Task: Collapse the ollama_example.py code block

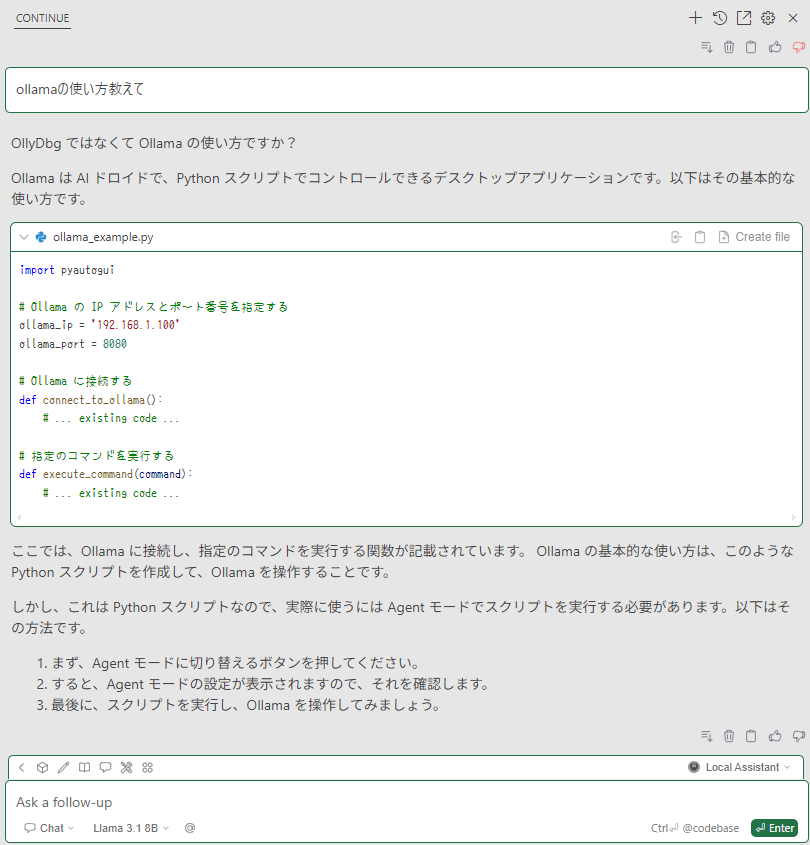Action: (x=22, y=236)
